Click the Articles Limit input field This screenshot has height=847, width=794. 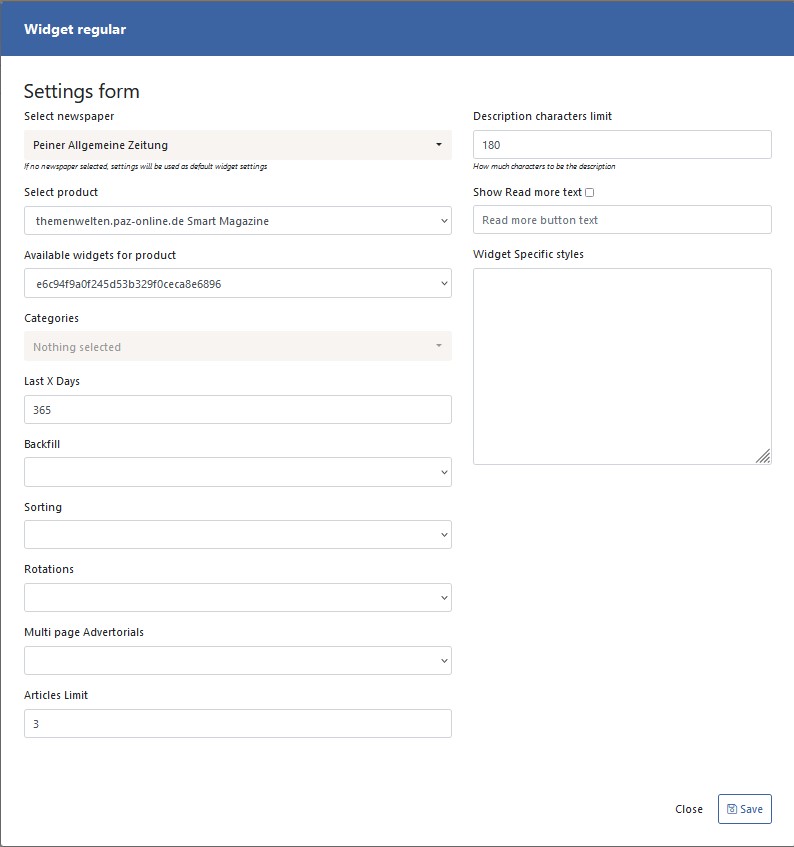click(x=238, y=723)
